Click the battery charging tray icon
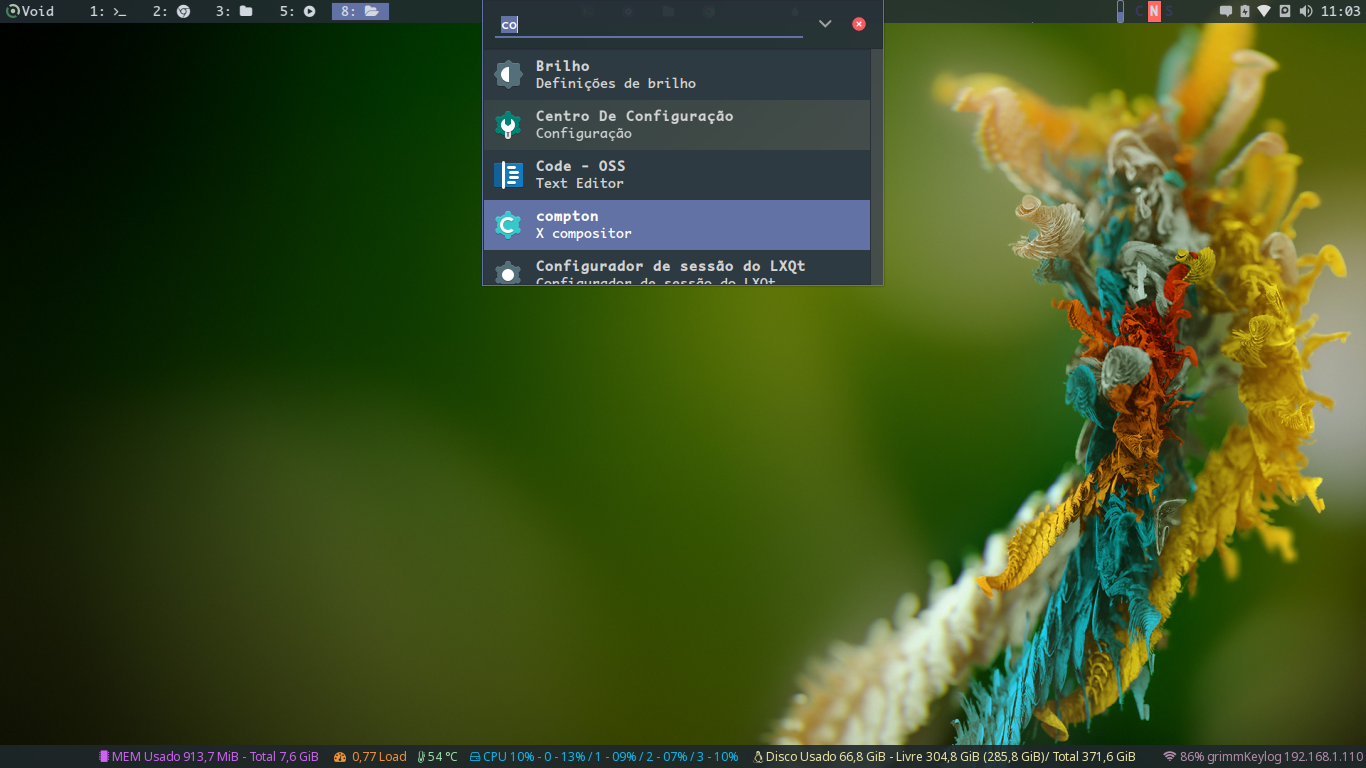 (x=1245, y=11)
